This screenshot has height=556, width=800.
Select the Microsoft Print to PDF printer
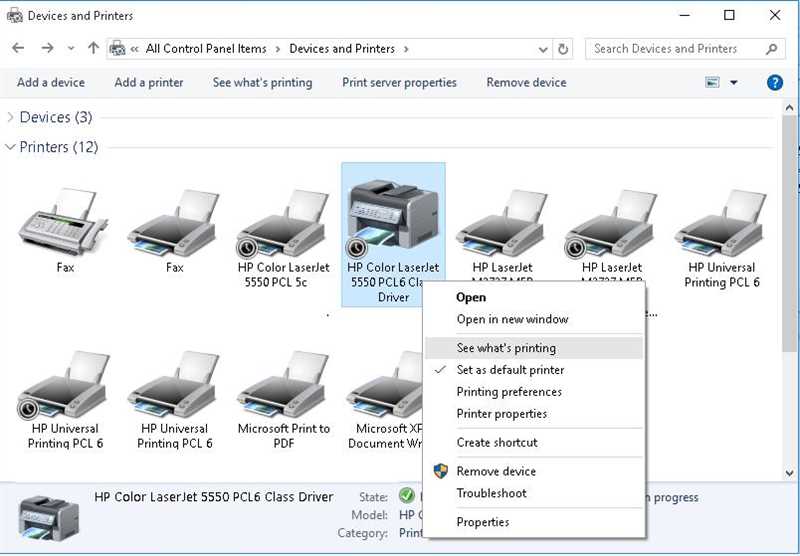284,400
